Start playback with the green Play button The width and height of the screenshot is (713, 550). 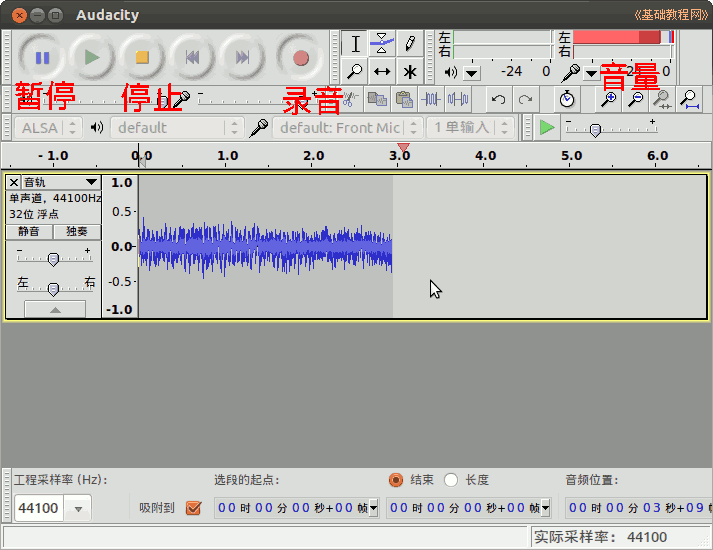click(92, 58)
